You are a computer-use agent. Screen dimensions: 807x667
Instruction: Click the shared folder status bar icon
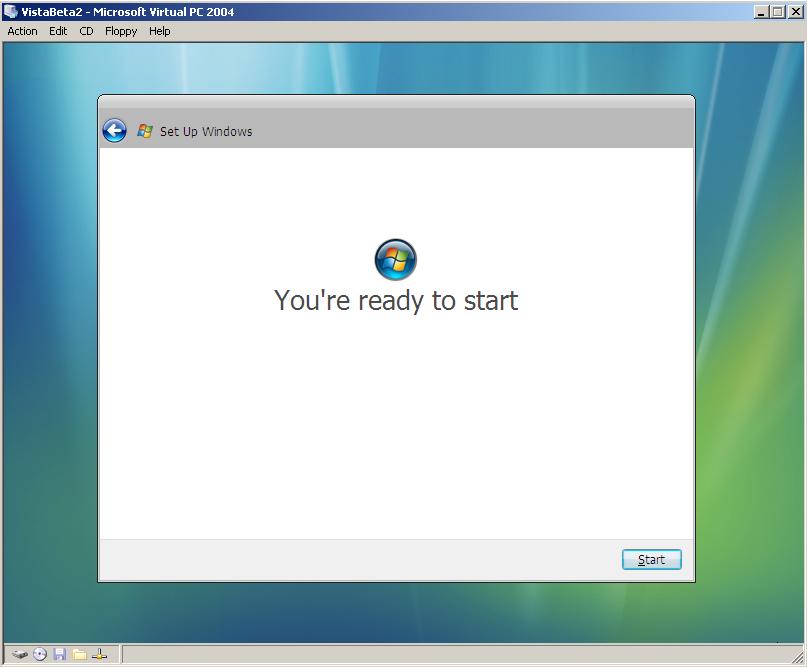[x=79, y=655]
